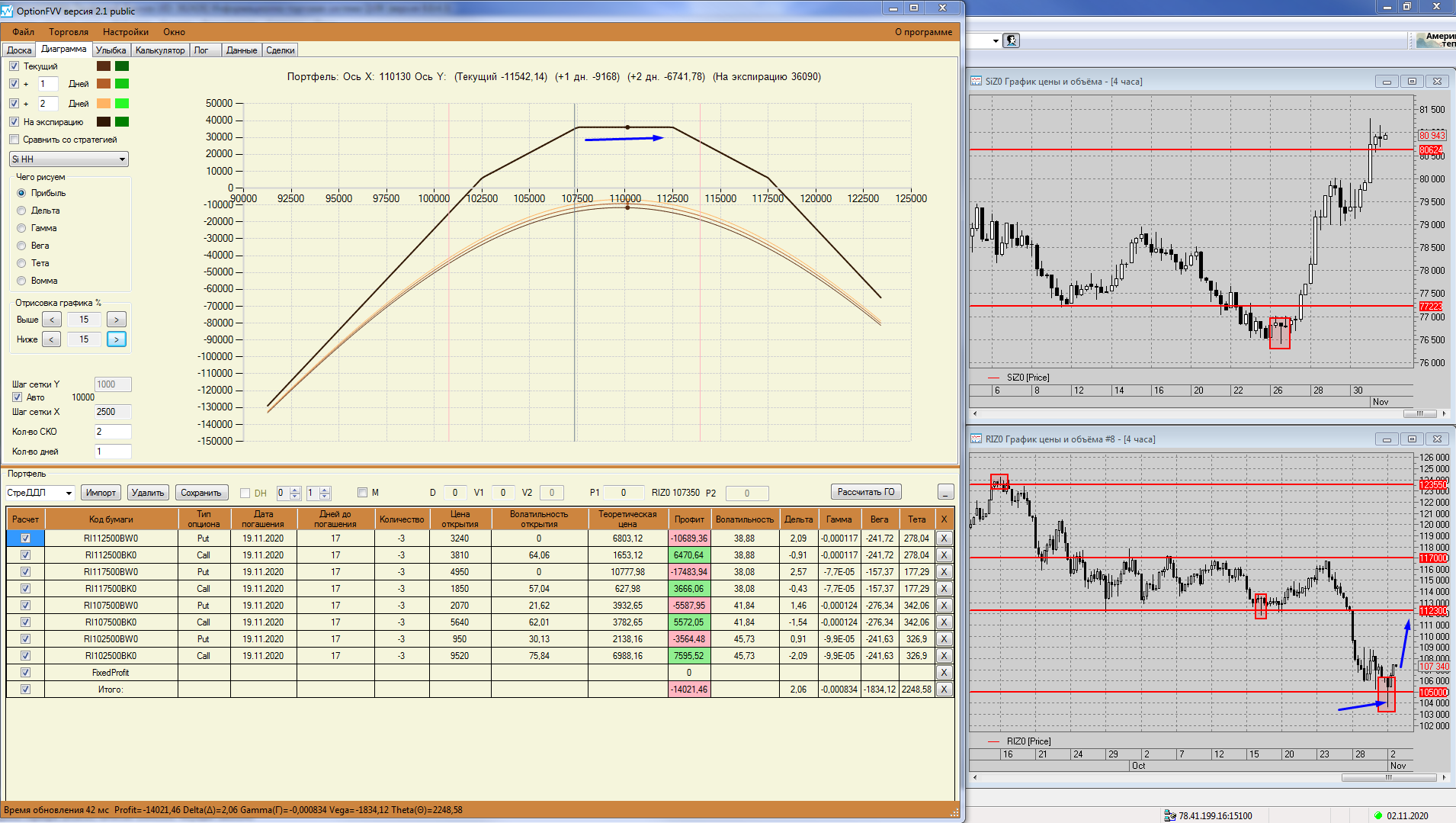
Task: Click the X button on the Итого row
Action: pyautogui.click(x=944, y=690)
